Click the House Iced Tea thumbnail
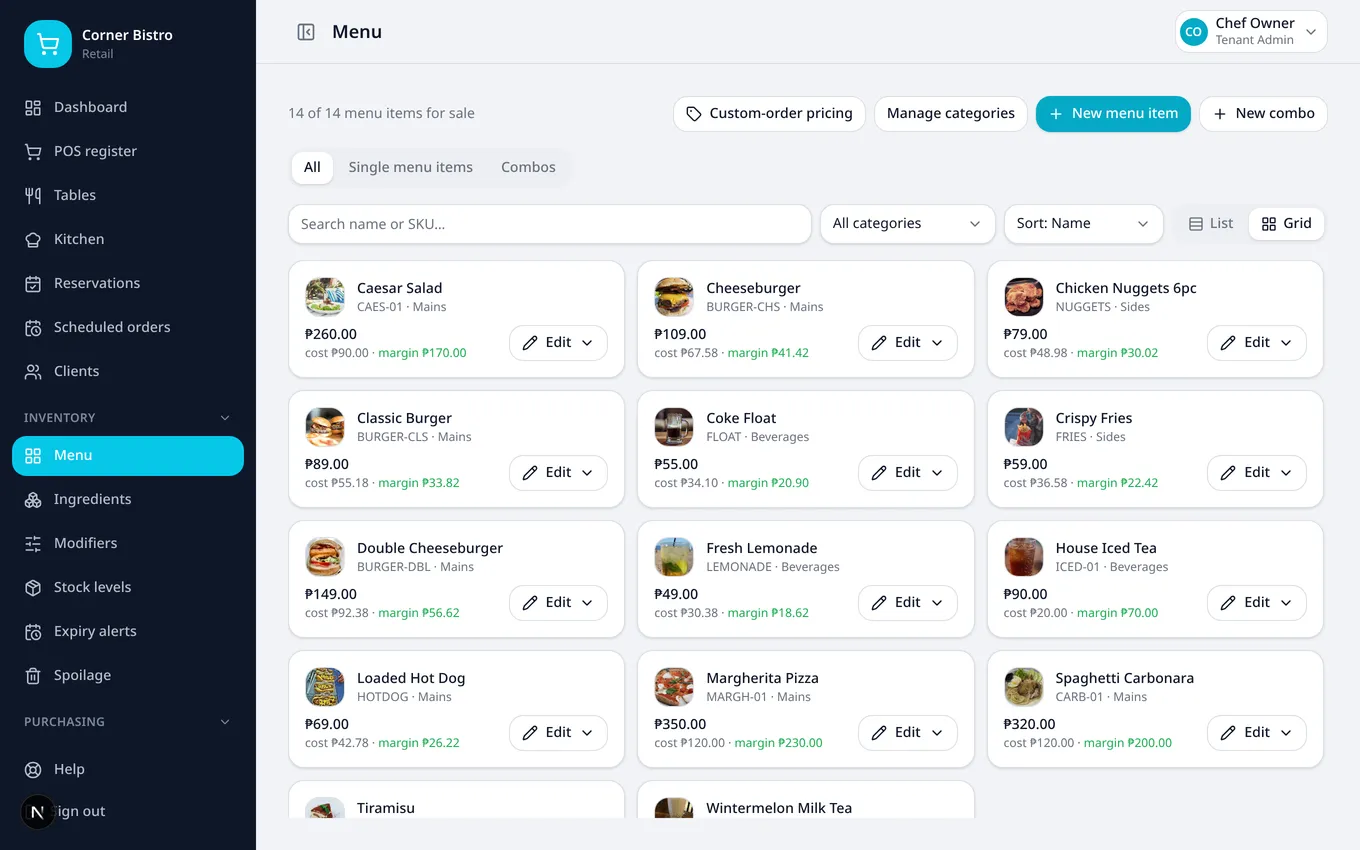 click(x=1024, y=557)
